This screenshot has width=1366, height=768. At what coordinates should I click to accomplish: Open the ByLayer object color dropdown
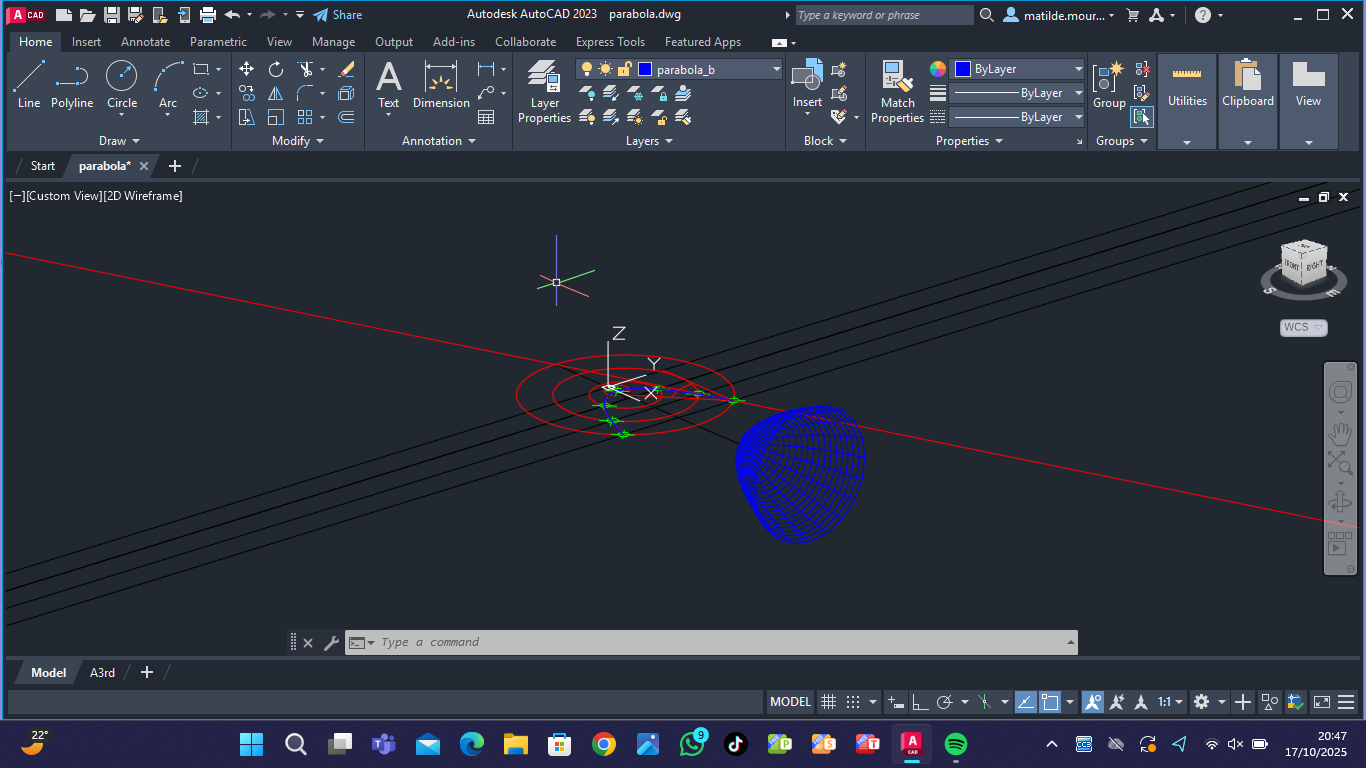click(1078, 69)
